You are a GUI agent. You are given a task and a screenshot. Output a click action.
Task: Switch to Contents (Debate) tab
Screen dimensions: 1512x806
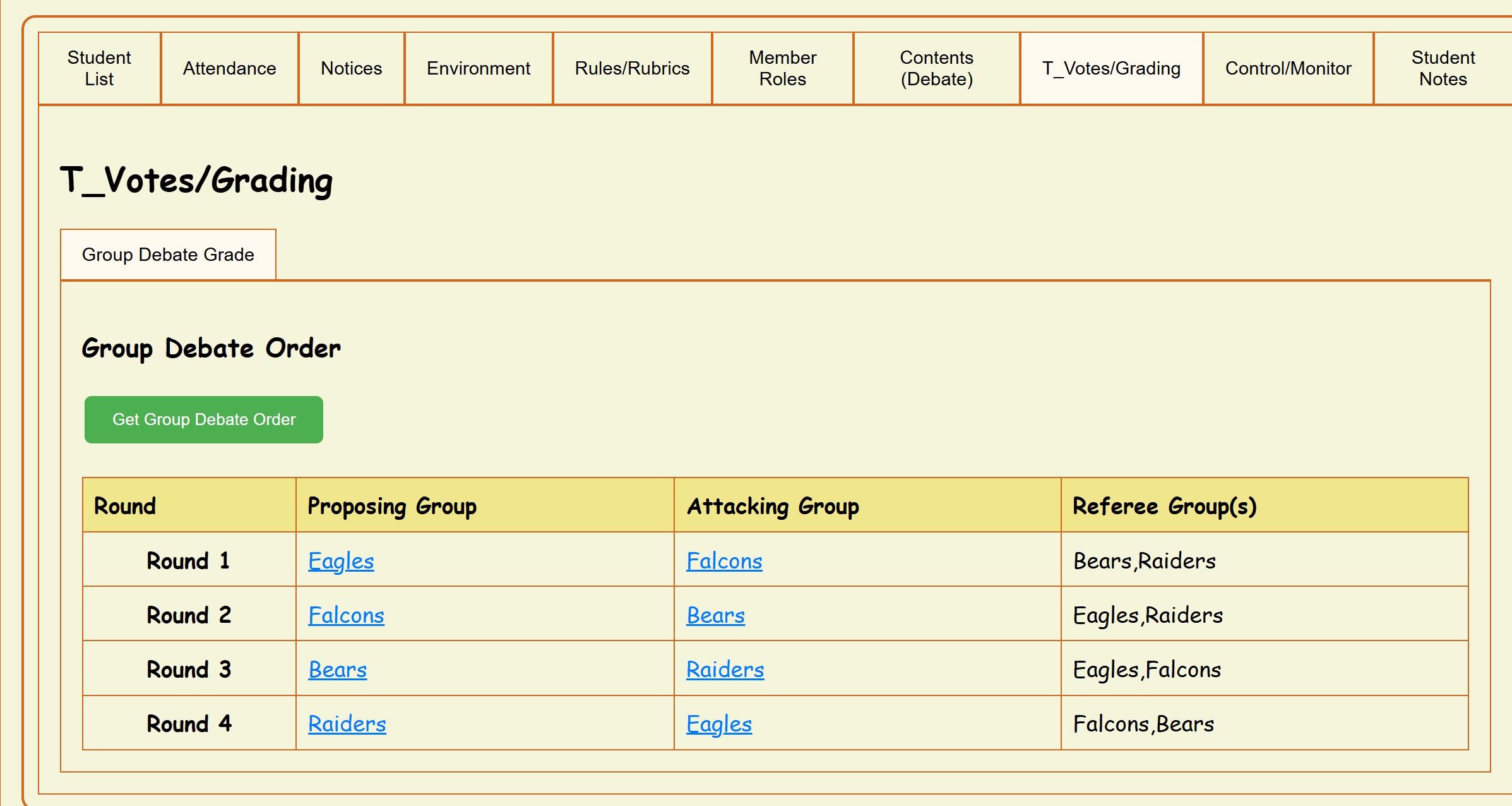[x=936, y=68]
